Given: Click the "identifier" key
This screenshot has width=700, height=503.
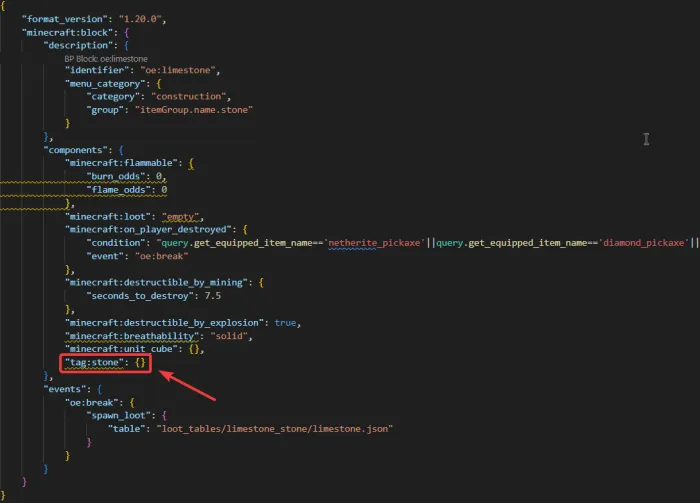Looking at the screenshot, I should pos(97,70).
